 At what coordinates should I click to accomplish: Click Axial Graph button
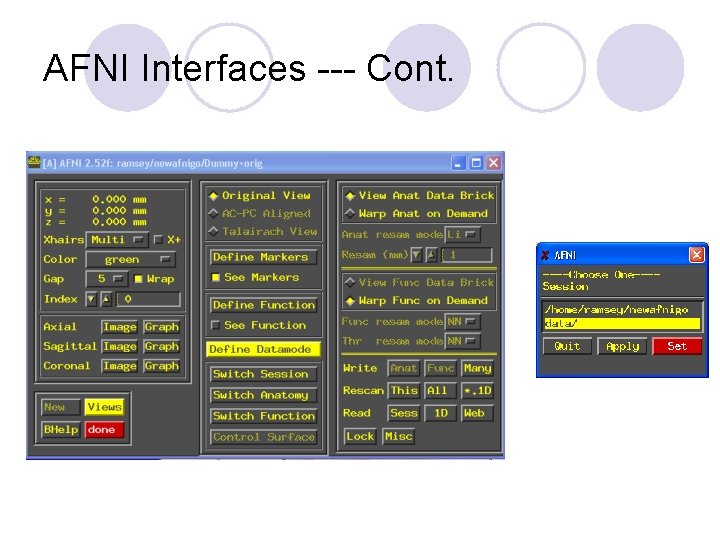[x=161, y=327]
